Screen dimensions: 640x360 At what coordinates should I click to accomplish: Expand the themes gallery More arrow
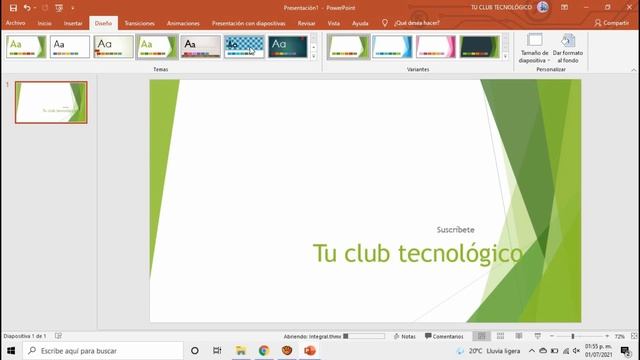[x=314, y=56]
